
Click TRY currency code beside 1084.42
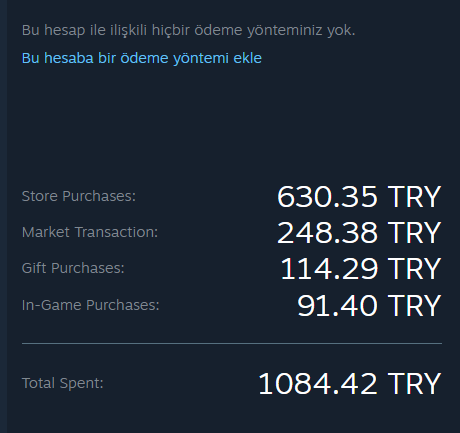click(x=414, y=384)
